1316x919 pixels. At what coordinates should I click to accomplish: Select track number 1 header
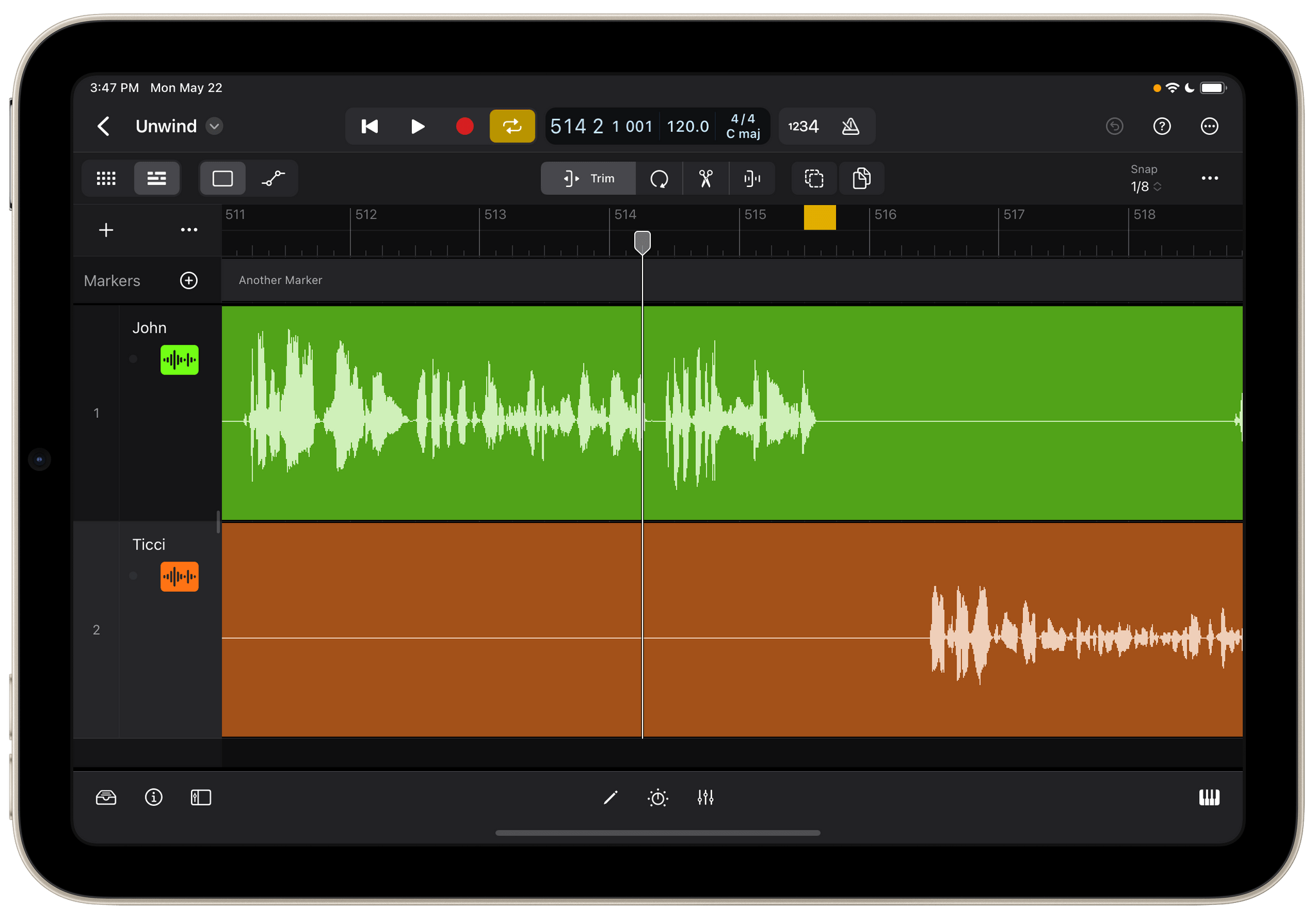[x=96, y=413]
